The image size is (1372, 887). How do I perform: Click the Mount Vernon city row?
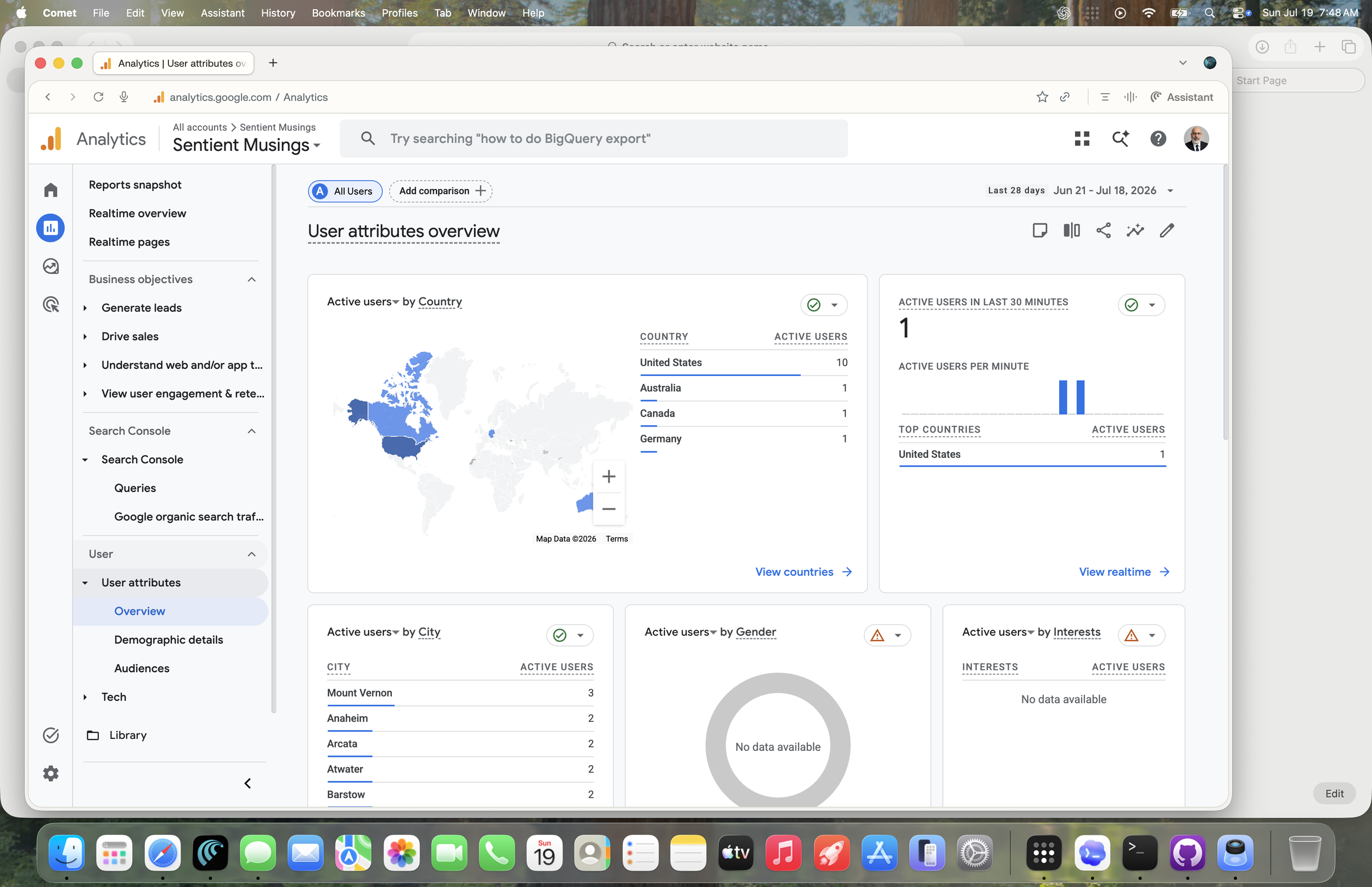(460, 693)
